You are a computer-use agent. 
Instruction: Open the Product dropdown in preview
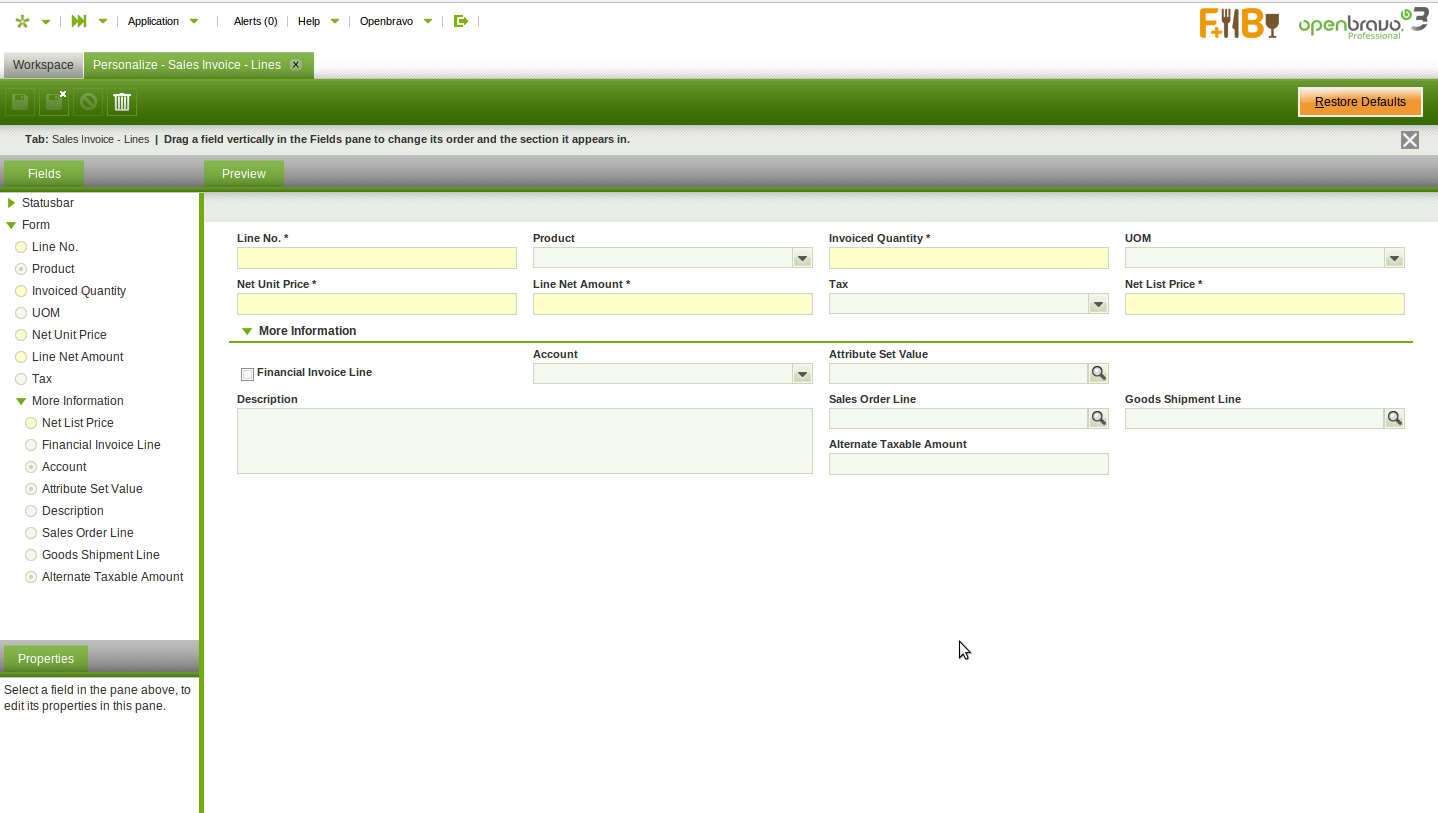[x=802, y=259]
